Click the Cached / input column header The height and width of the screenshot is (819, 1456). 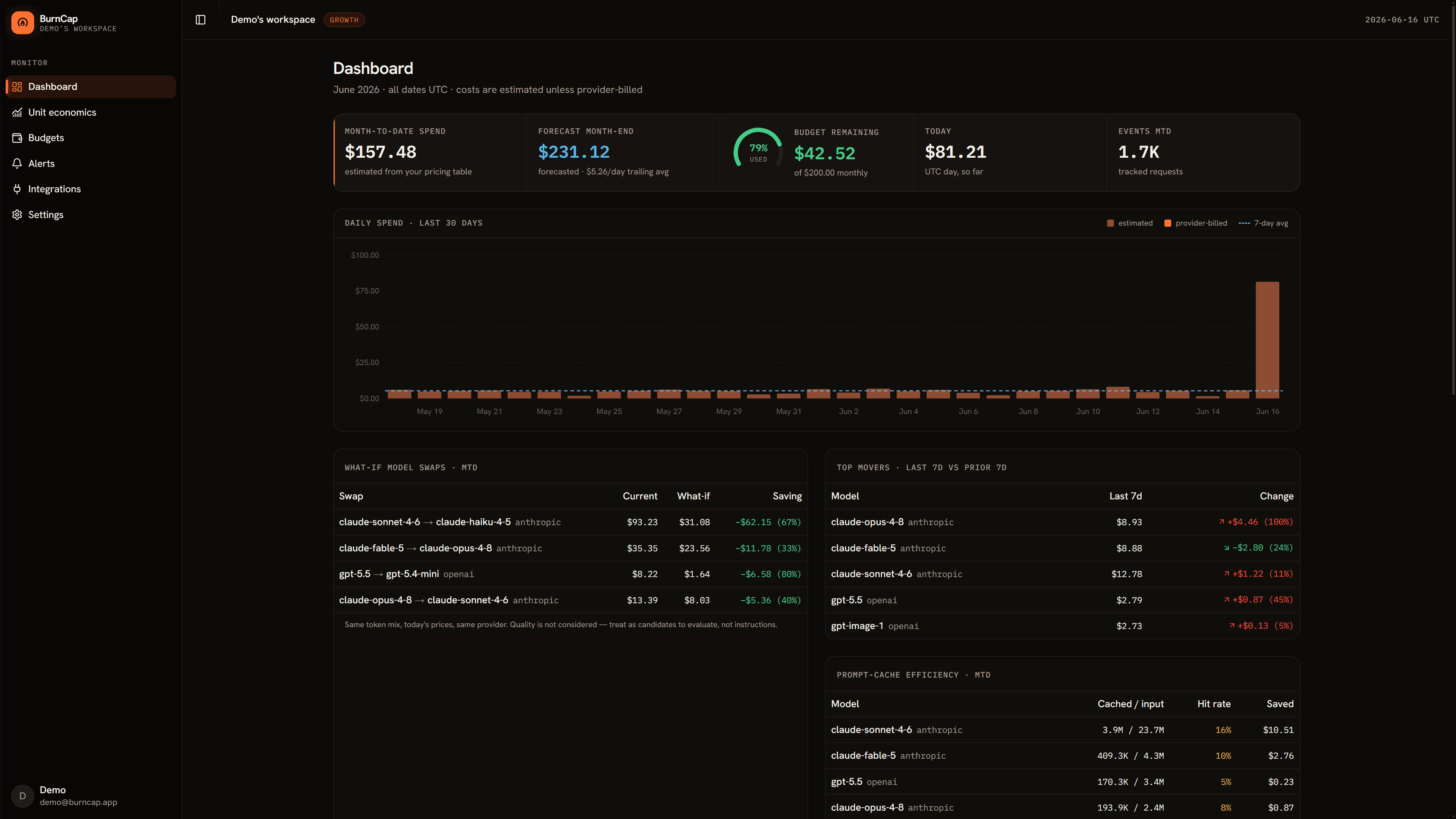tap(1130, 704)
